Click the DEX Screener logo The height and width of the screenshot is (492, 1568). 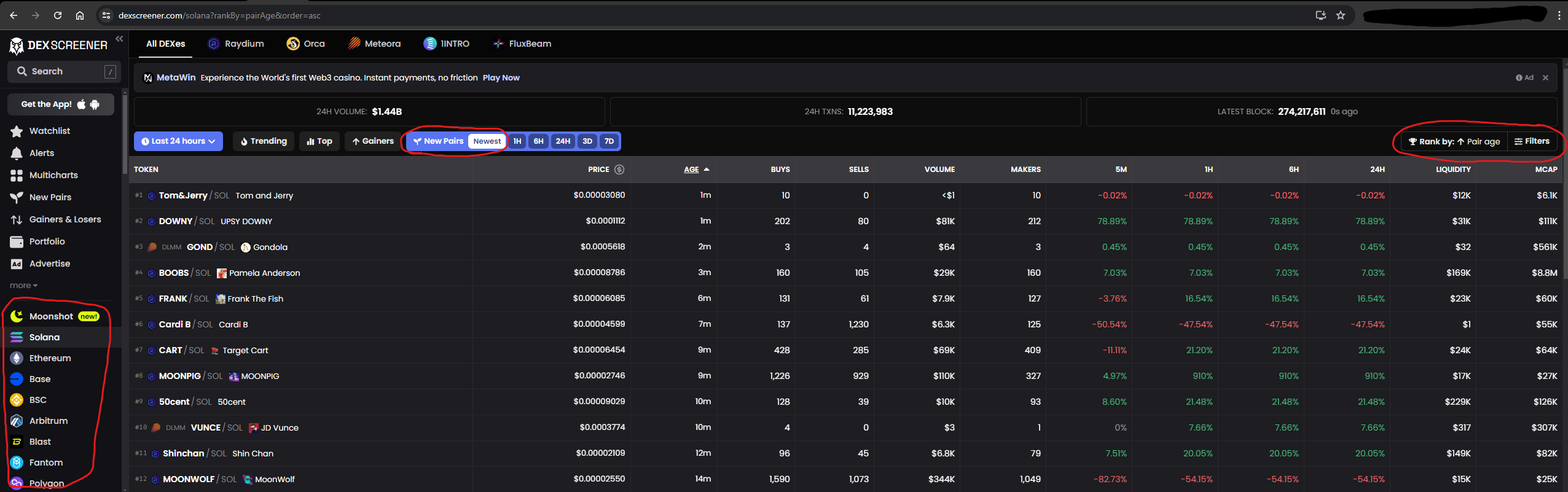(x=58, y=45)
